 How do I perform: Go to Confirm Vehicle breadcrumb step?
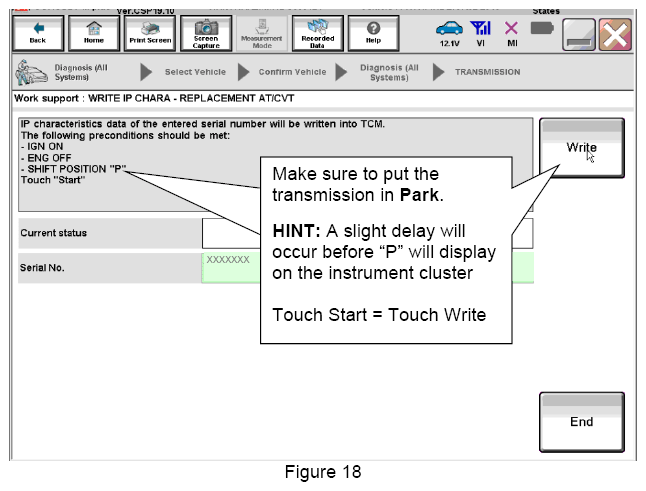tap(292, 72)
